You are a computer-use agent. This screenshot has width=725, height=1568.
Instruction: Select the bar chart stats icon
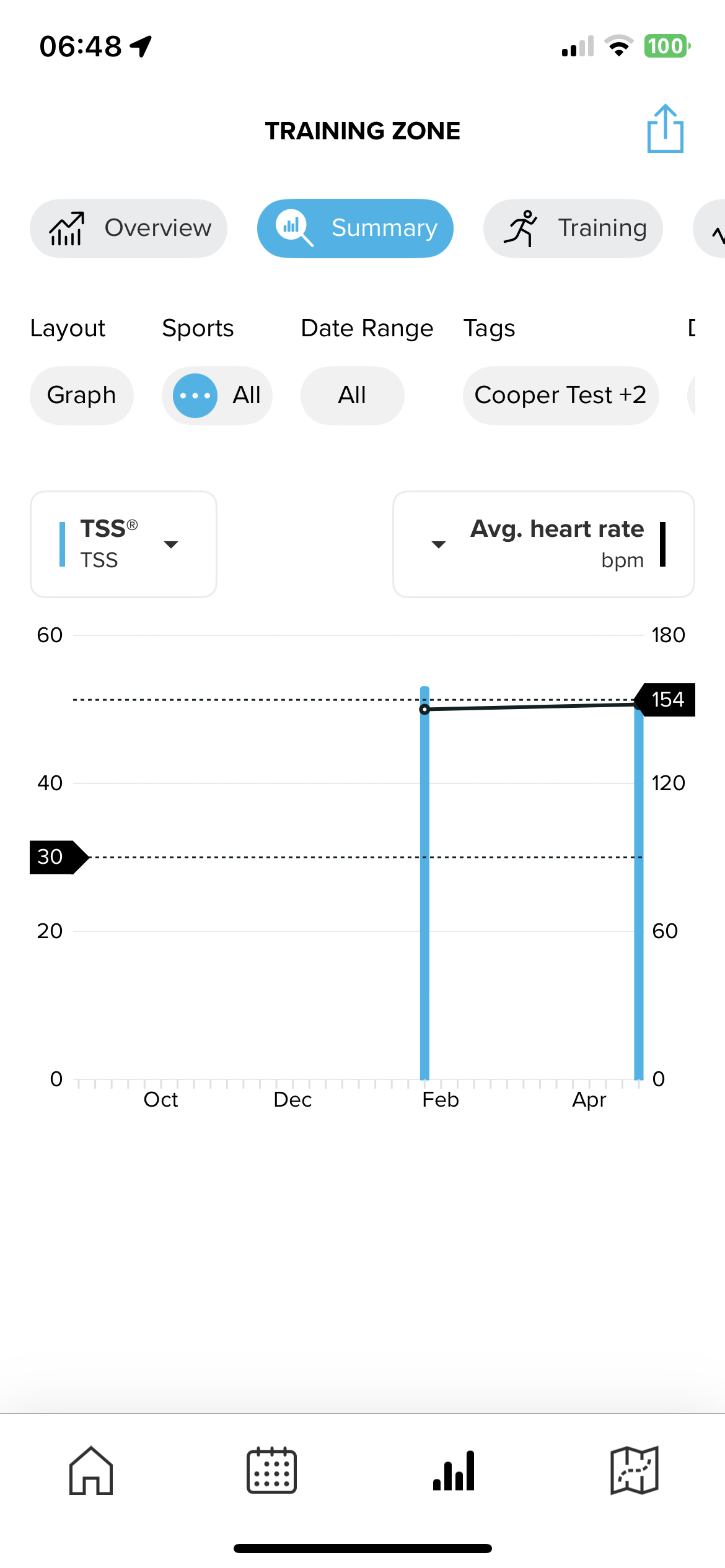coord(454,1470)
